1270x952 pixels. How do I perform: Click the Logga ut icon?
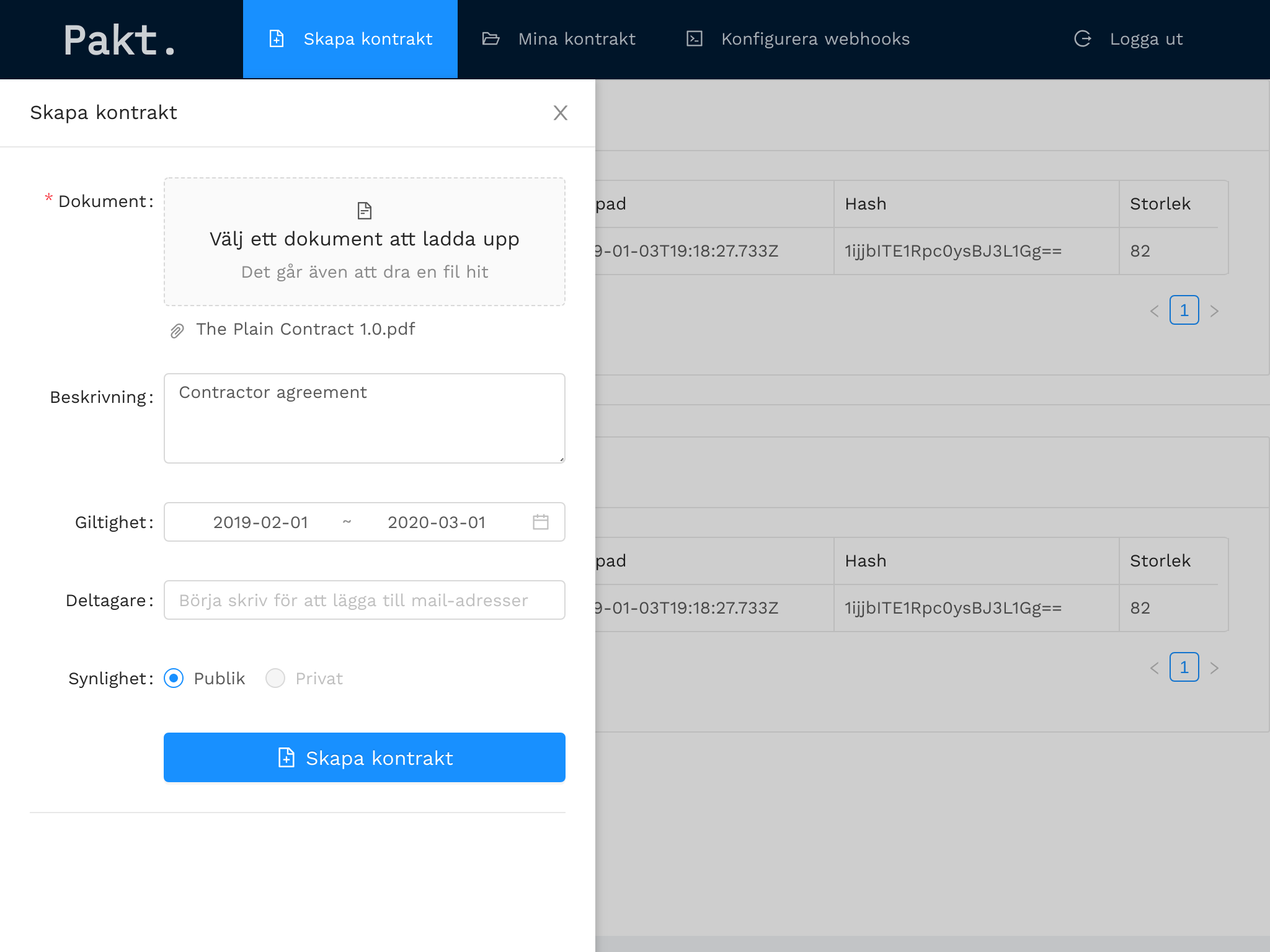pos(1082,39)
